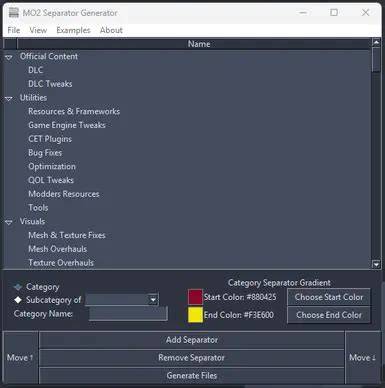The height and width of the screenshot is (388, 385).
Task: Click the MO2 Separator Generator app icon
Action: pyautogui.click(x=14, y=13)
